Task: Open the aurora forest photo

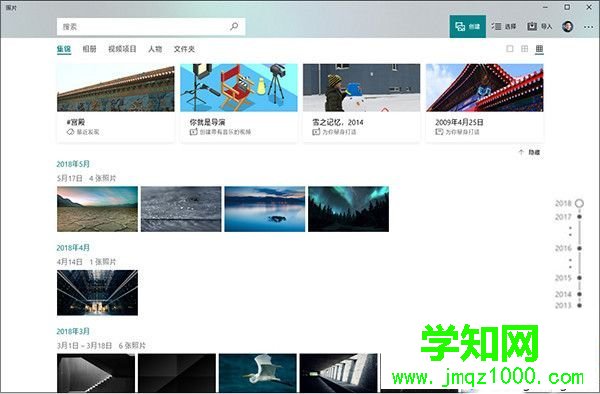Action: 349,209
